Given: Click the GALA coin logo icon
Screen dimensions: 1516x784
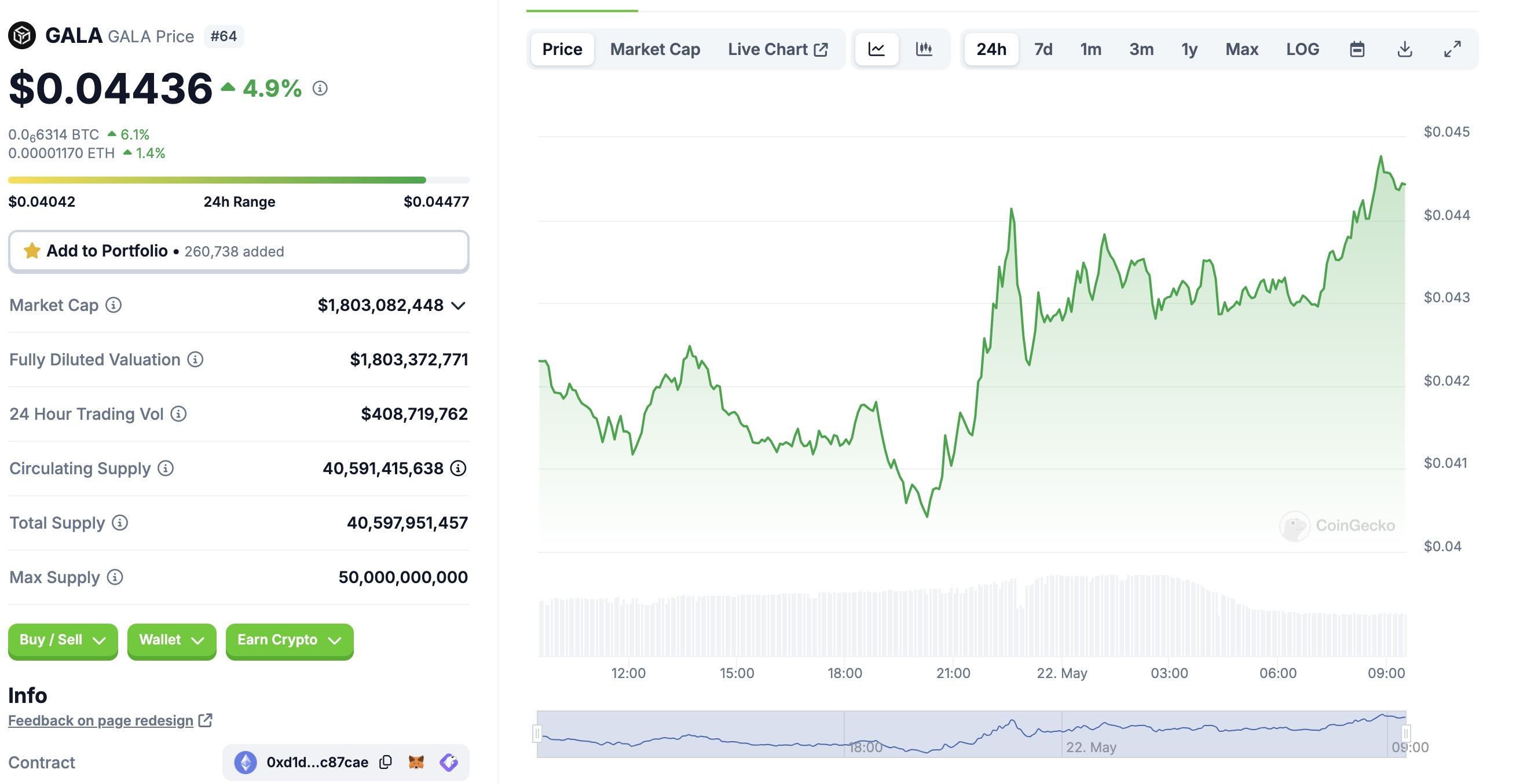Looking at the screenshot, I should (22, 36).
